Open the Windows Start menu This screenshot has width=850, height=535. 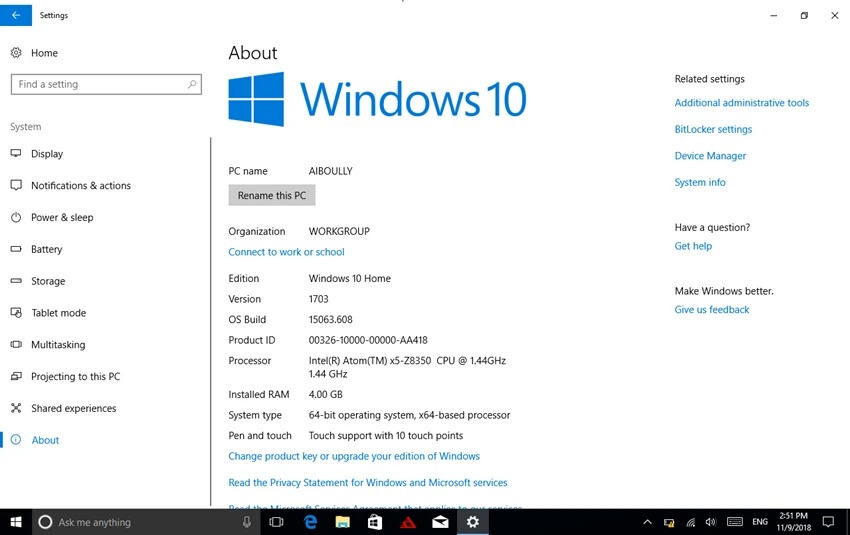16,522
